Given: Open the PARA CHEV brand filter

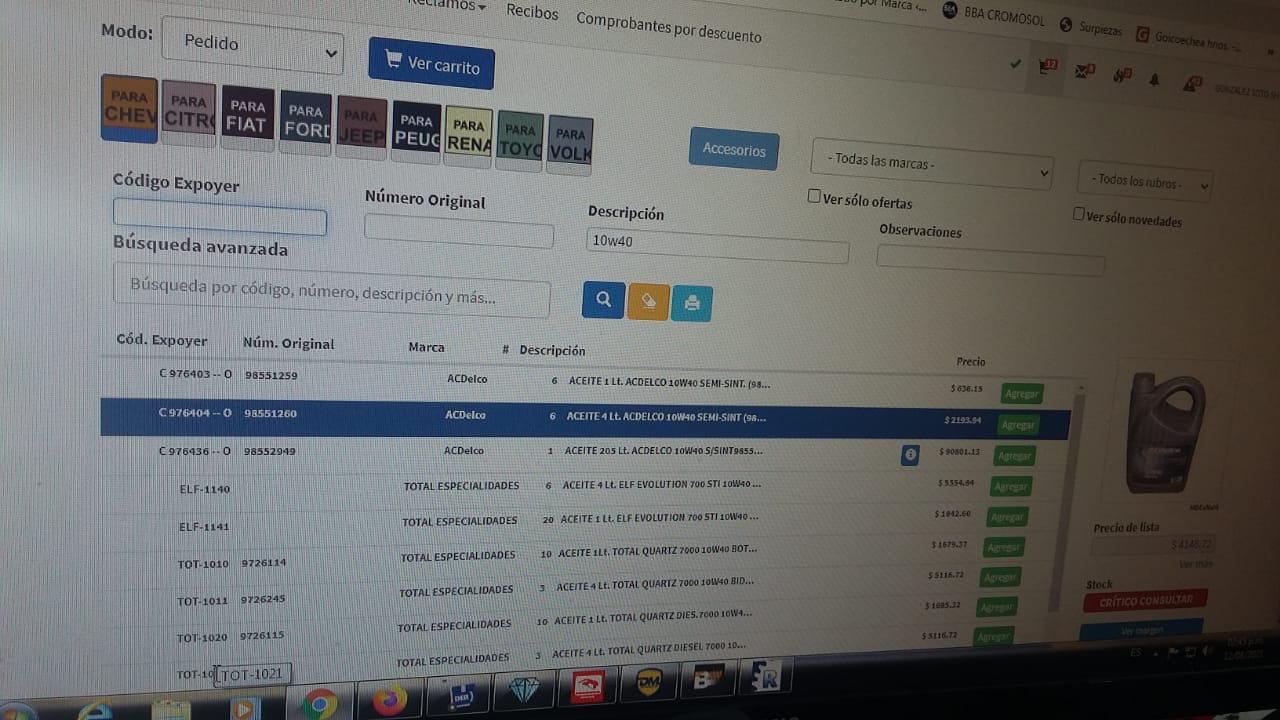Looking at the screenshot, I should (130, 108).
